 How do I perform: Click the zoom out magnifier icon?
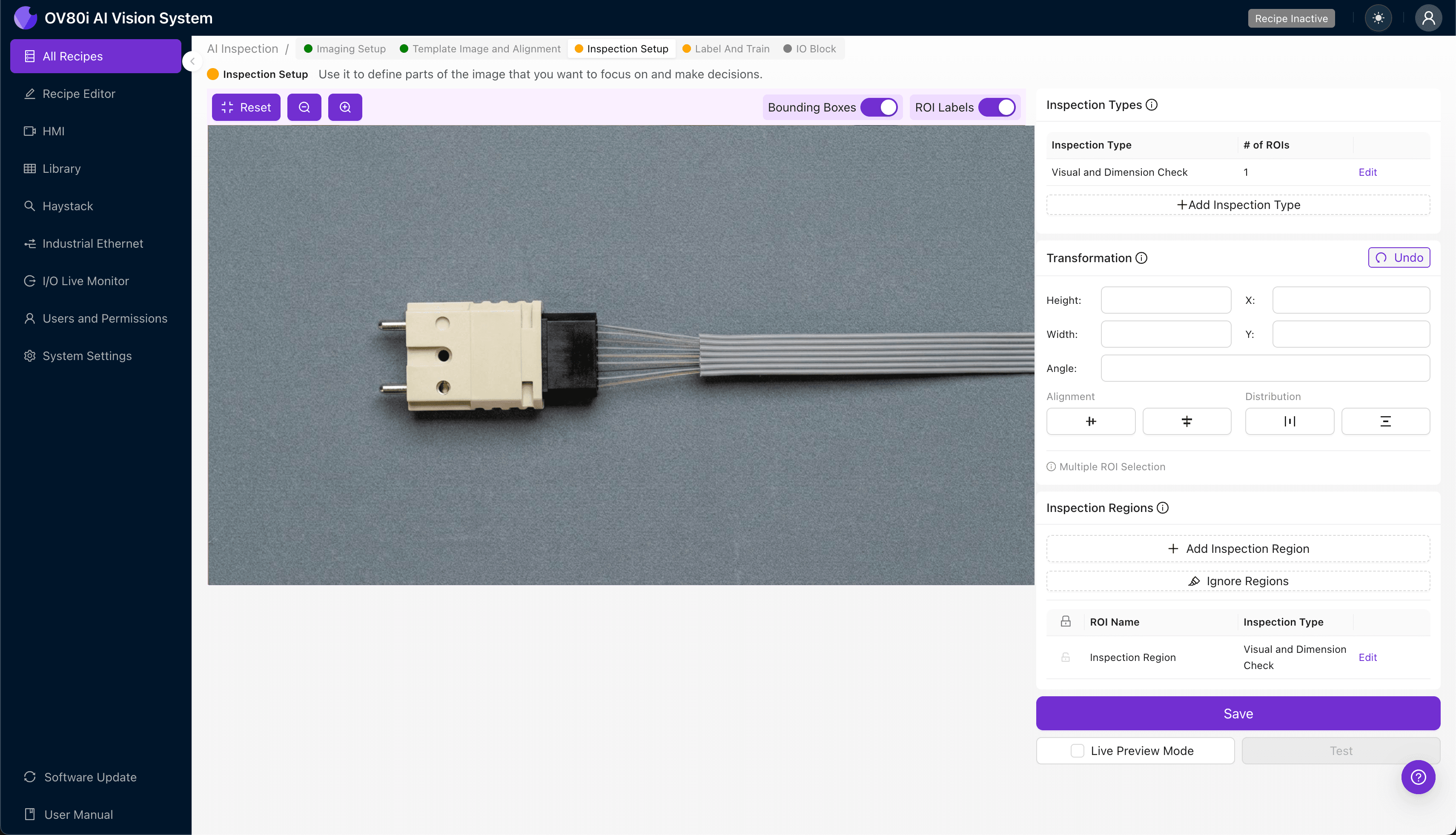point(304,107)
